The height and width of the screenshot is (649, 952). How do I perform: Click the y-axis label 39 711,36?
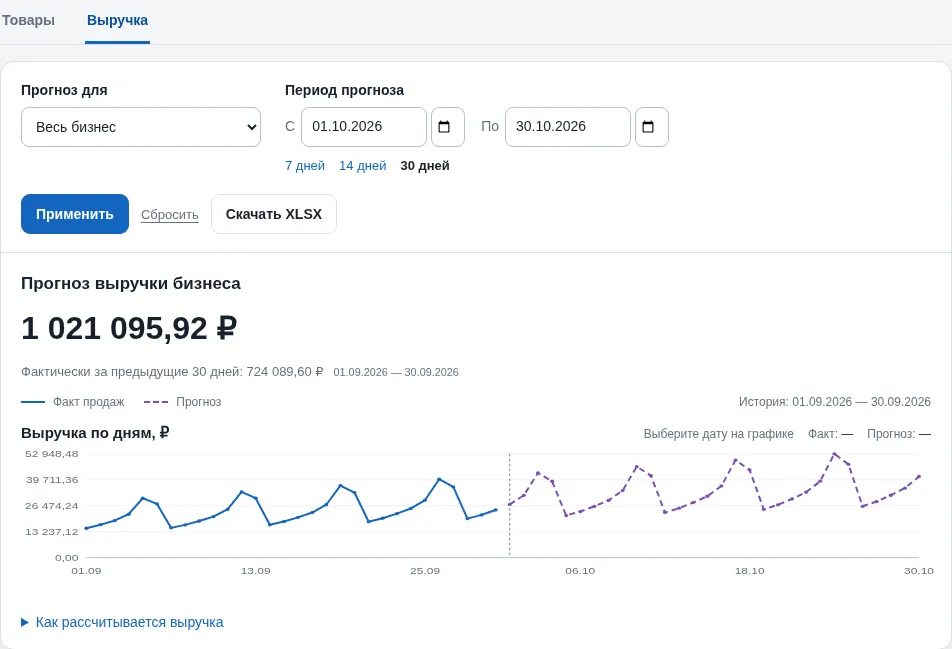(52, 480)
